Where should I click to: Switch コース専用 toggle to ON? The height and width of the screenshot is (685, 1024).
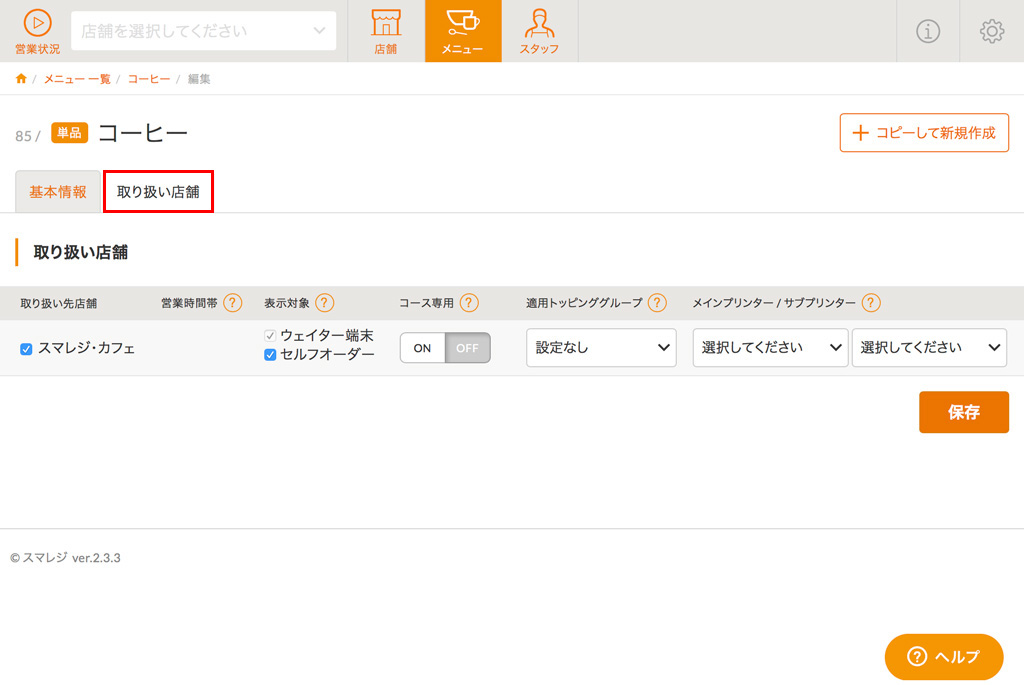coord(423,348)
